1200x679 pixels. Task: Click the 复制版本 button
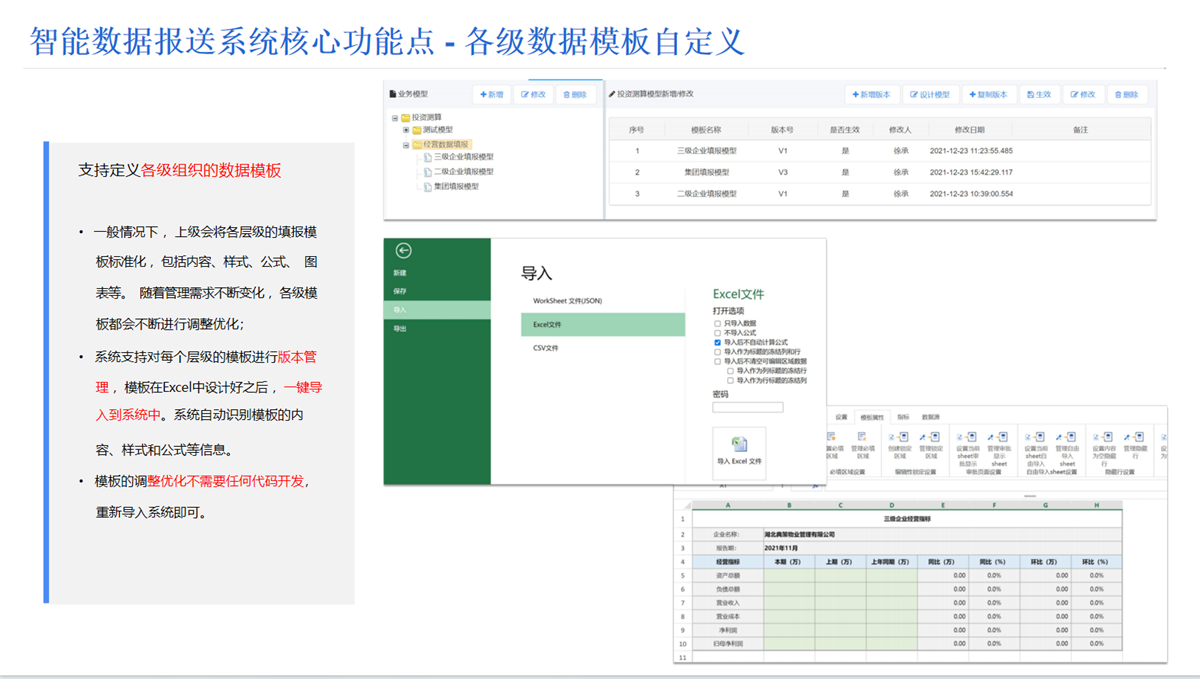[988, 94]
